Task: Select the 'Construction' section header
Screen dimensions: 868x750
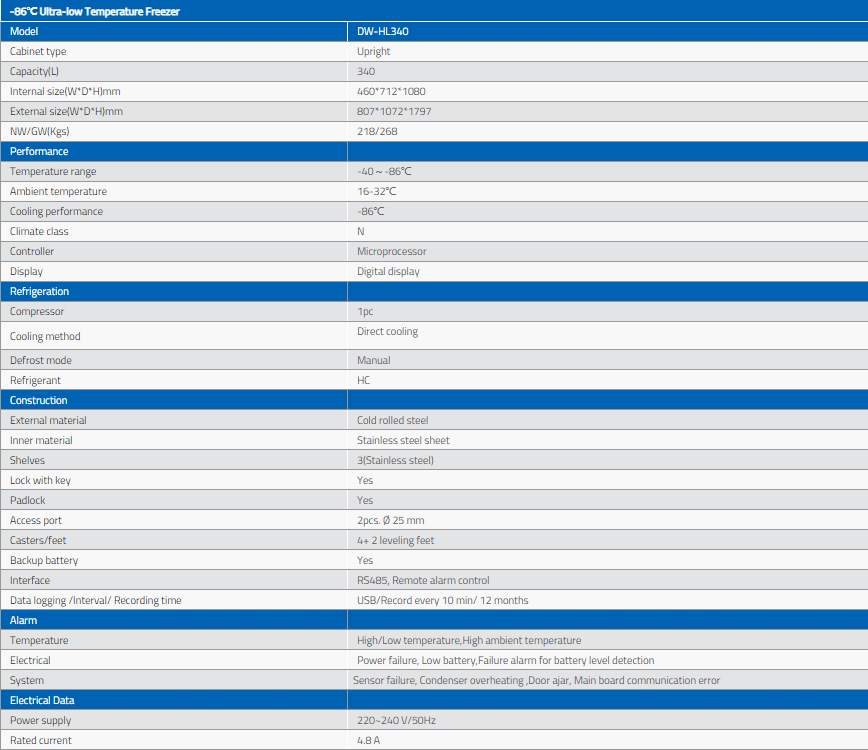Action: point(39,400)
